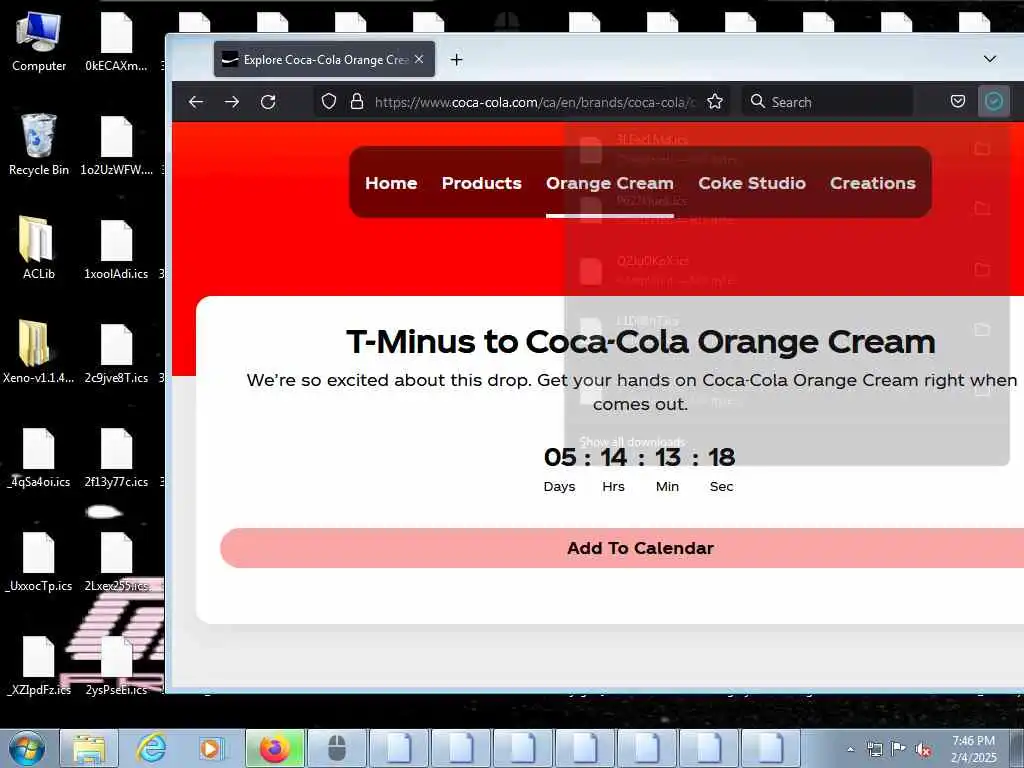
Task: Open the Action Center flag icon
Action: coord(899,749)
